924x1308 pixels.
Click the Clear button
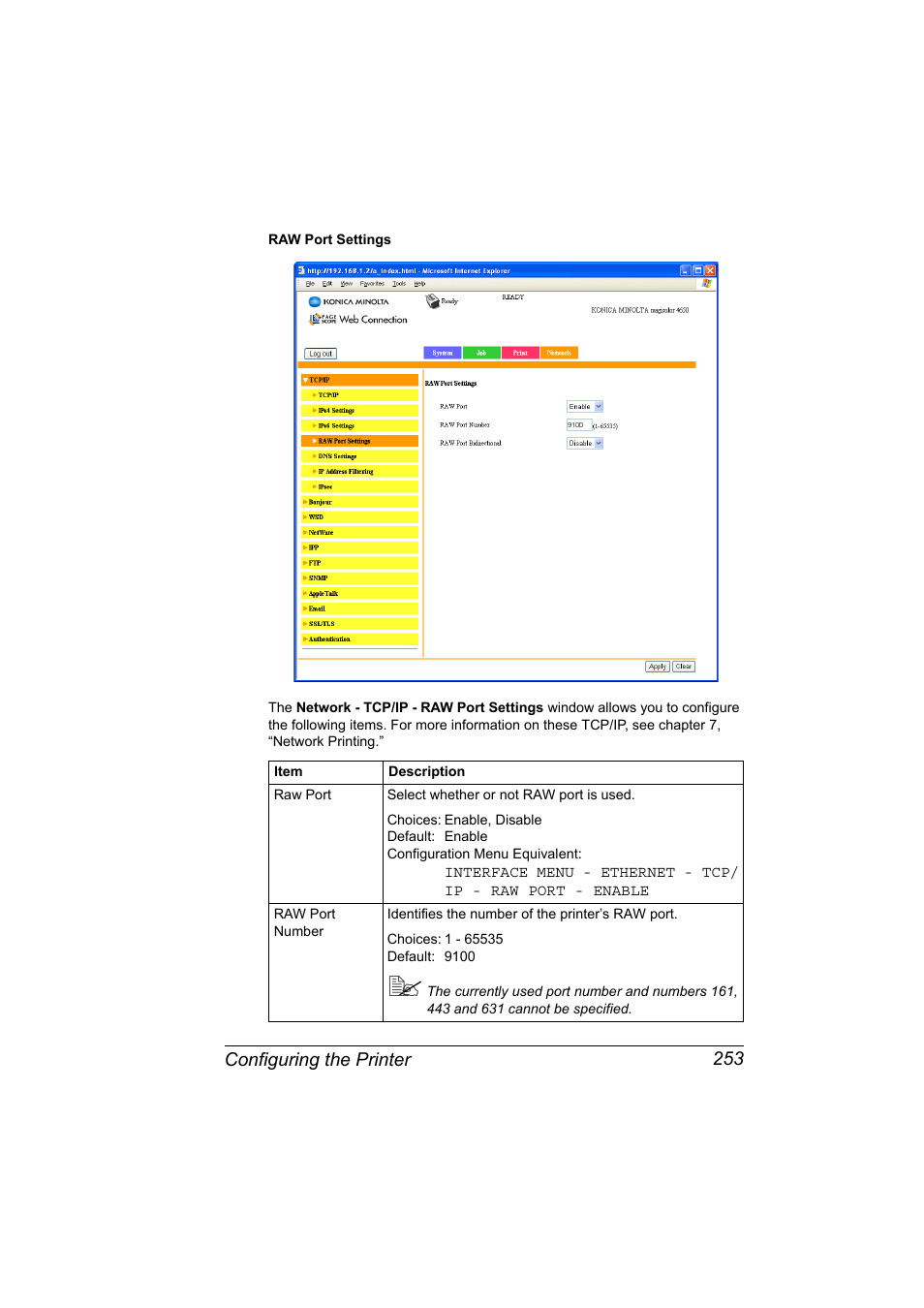pyautogui.click(x=684, y=667)
